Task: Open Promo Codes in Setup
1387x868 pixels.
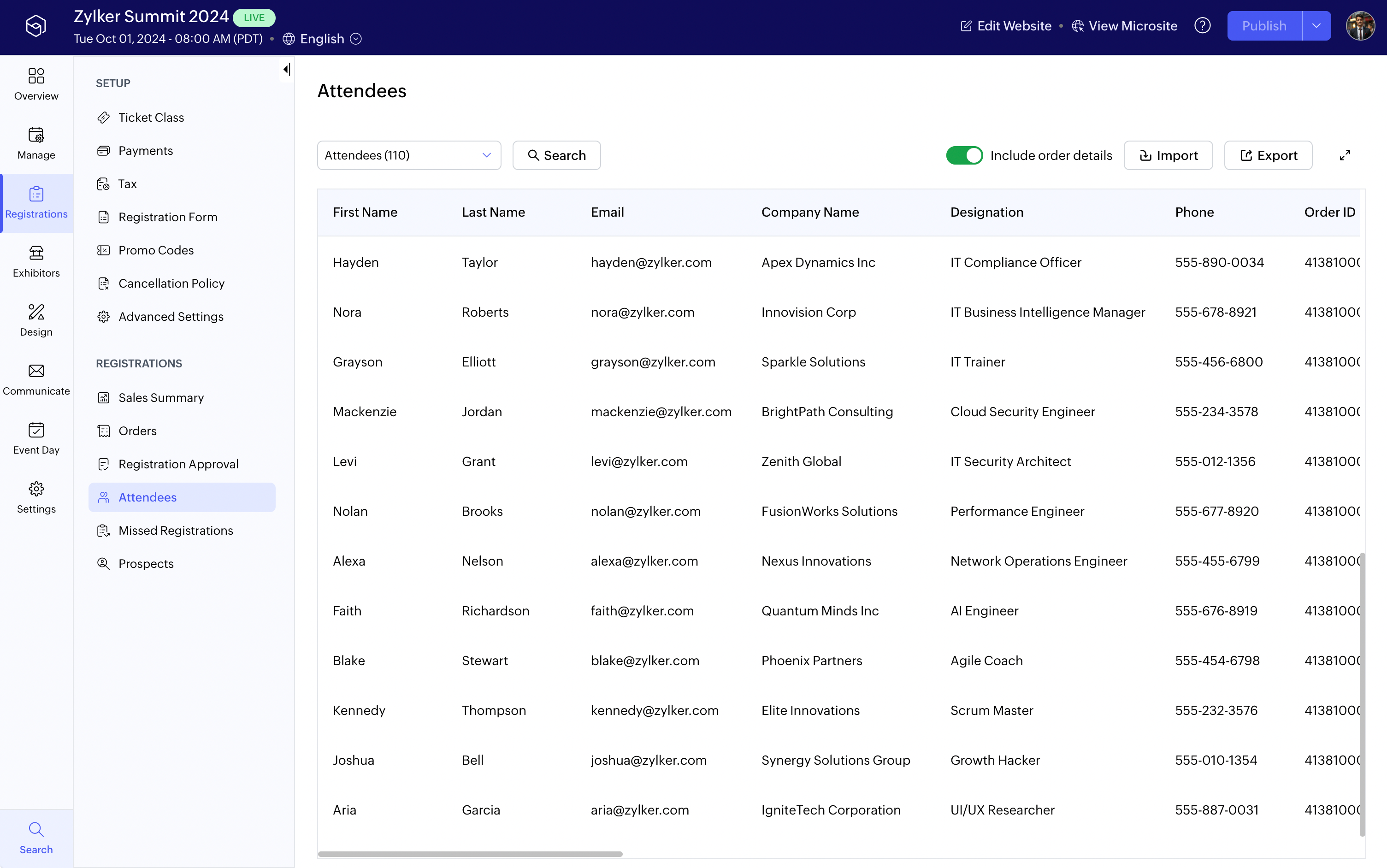Action: pyautogui.click(x=156, y=250)
